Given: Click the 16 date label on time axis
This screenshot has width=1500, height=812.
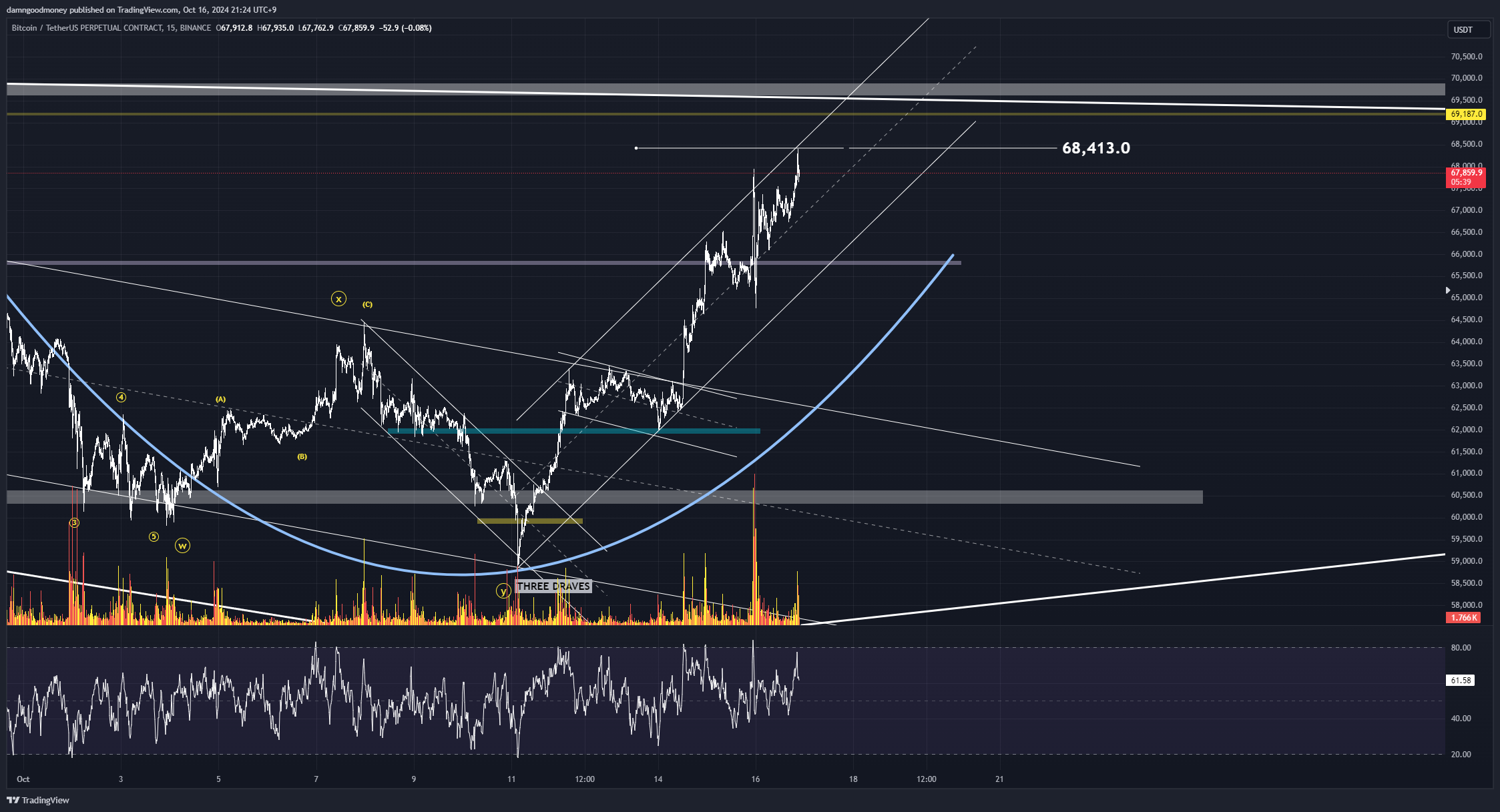Looking at the screenshot, I should pyautogui.click(x=756, y=779).
